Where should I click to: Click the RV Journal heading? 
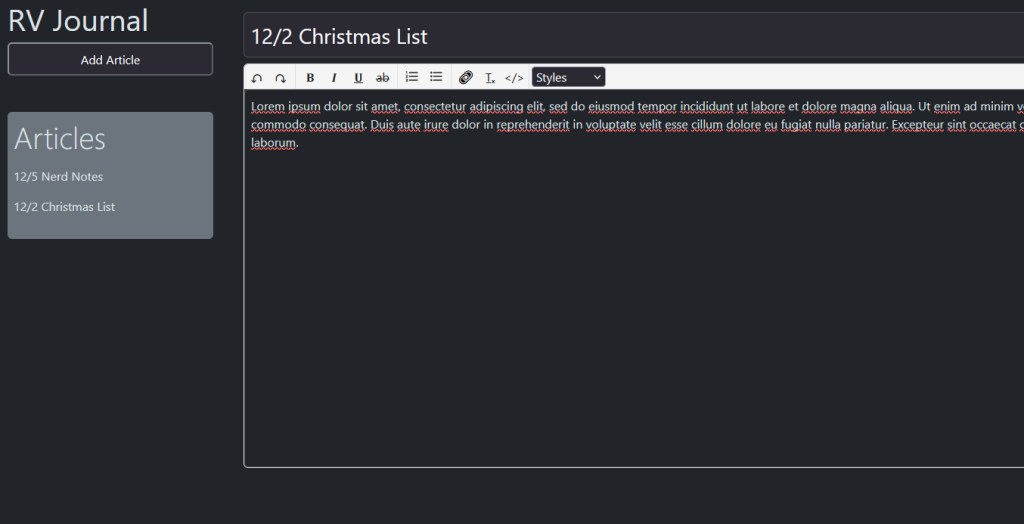78,20
